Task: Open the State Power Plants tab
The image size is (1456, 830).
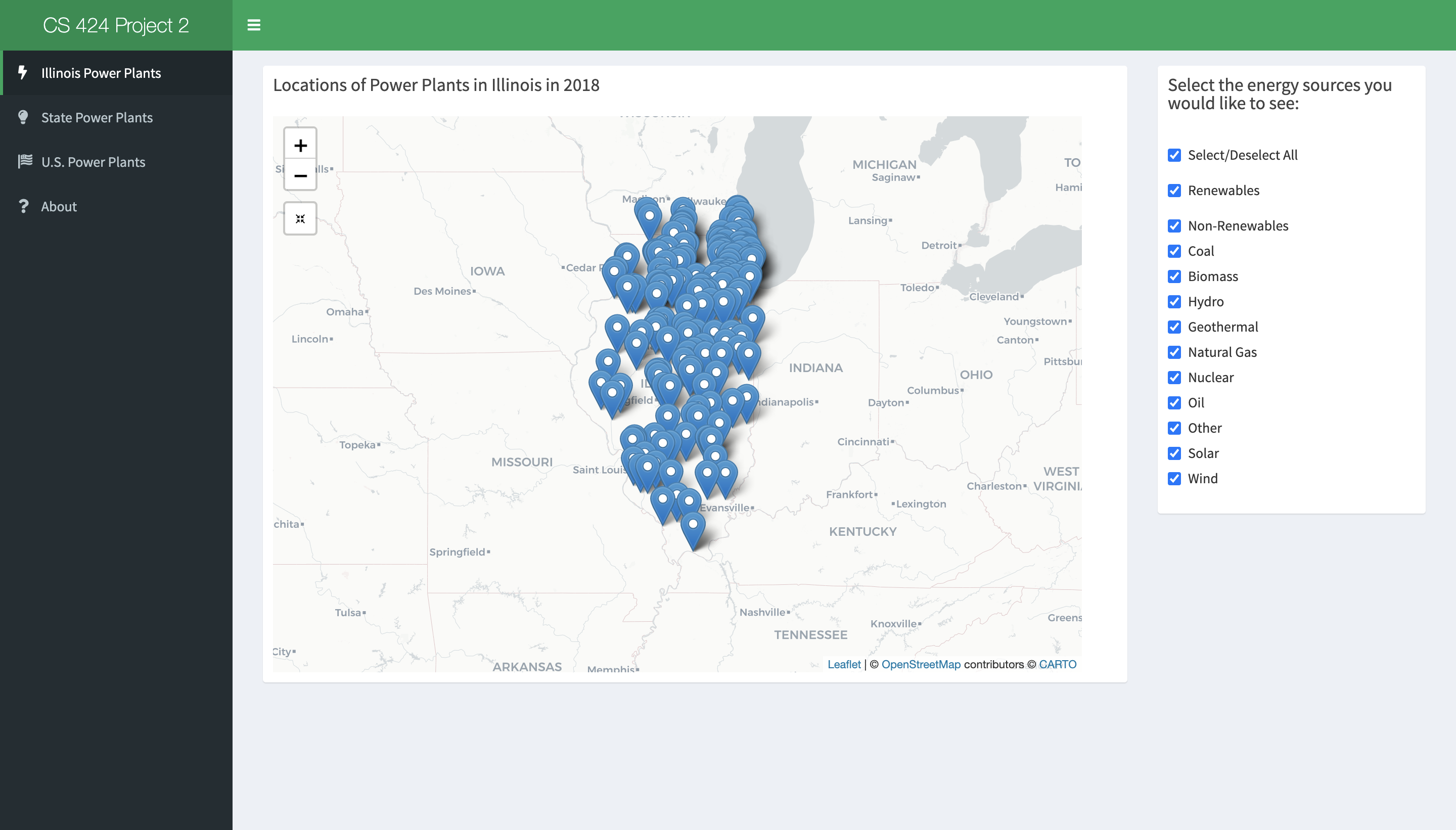Action: click(x=116, y=117)
